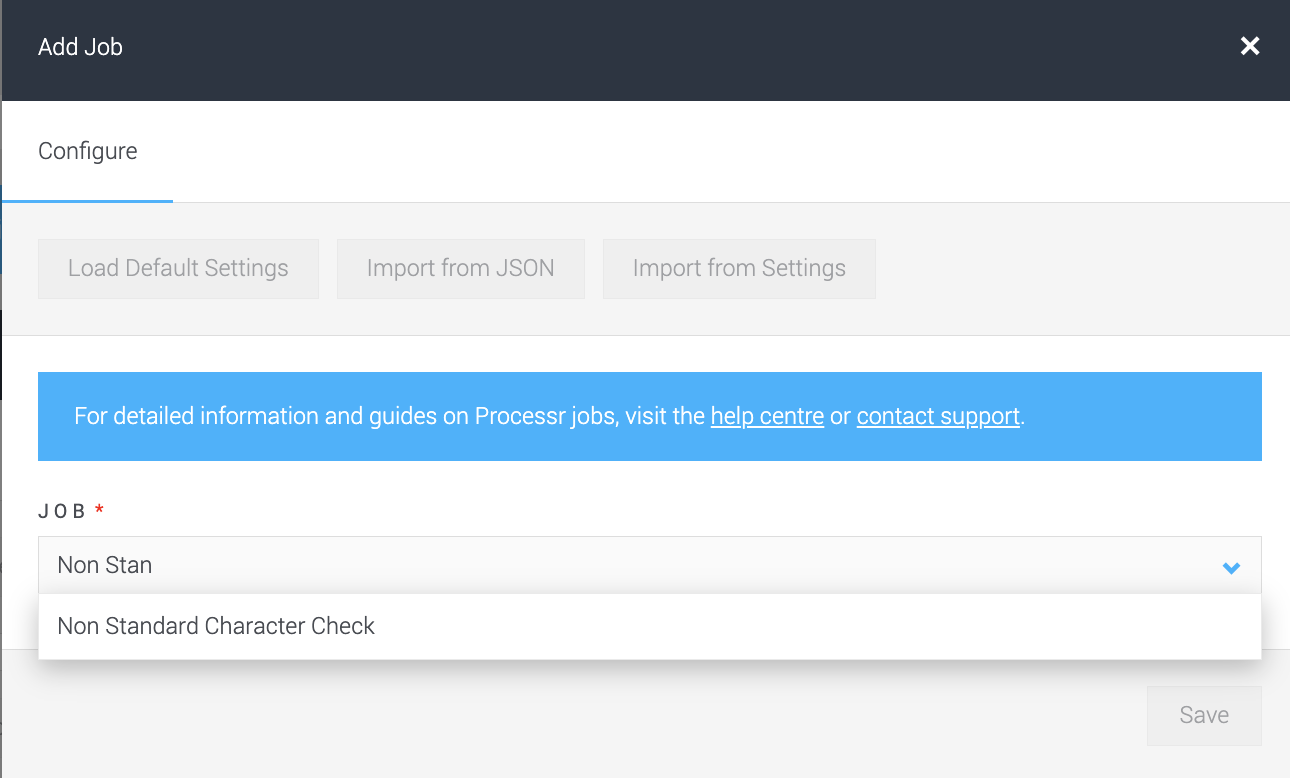Click Load Default Settings on the toolbar

(x=178, y=268)
